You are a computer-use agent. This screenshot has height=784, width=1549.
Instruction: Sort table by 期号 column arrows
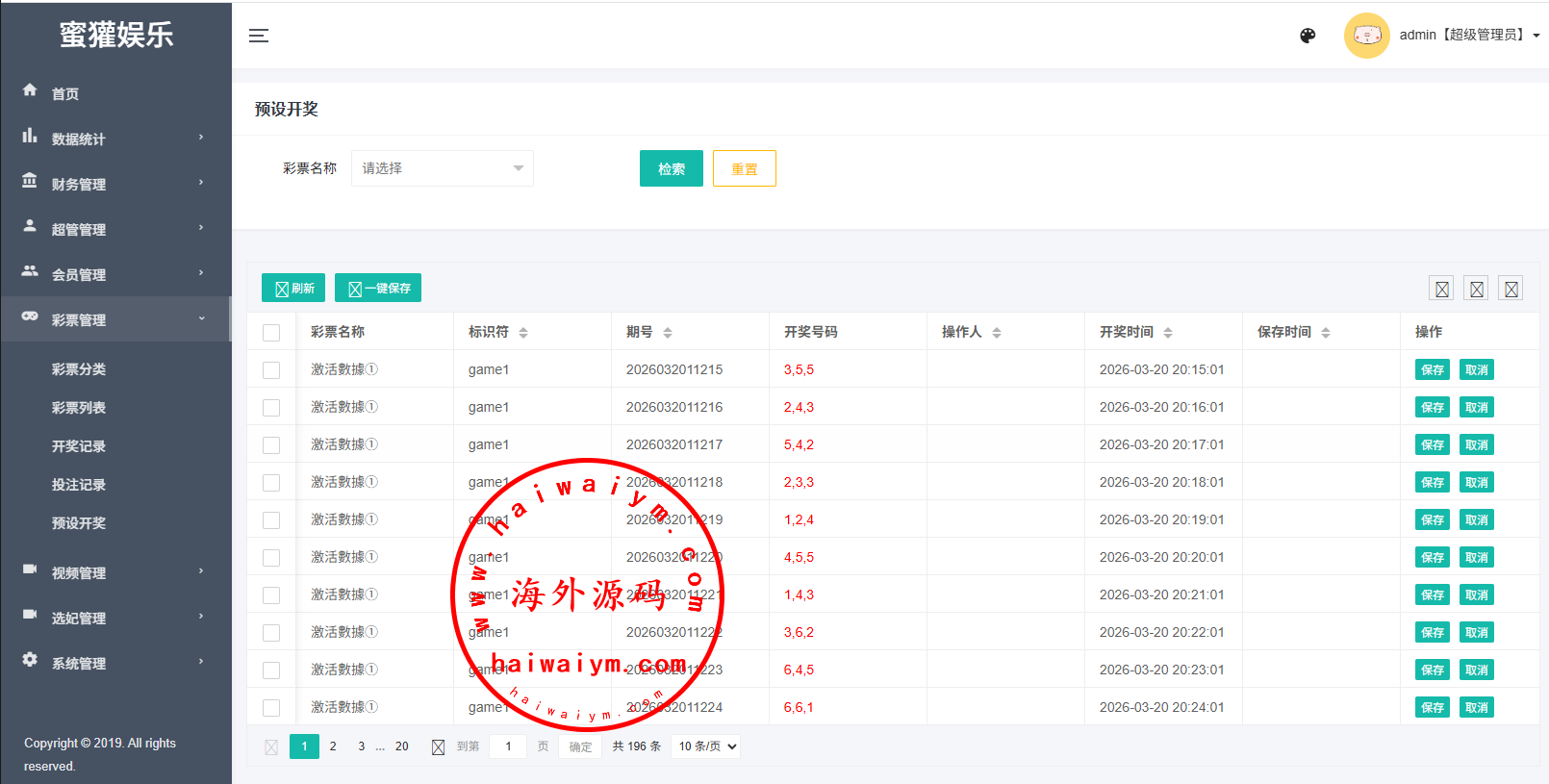click(668, 333)
